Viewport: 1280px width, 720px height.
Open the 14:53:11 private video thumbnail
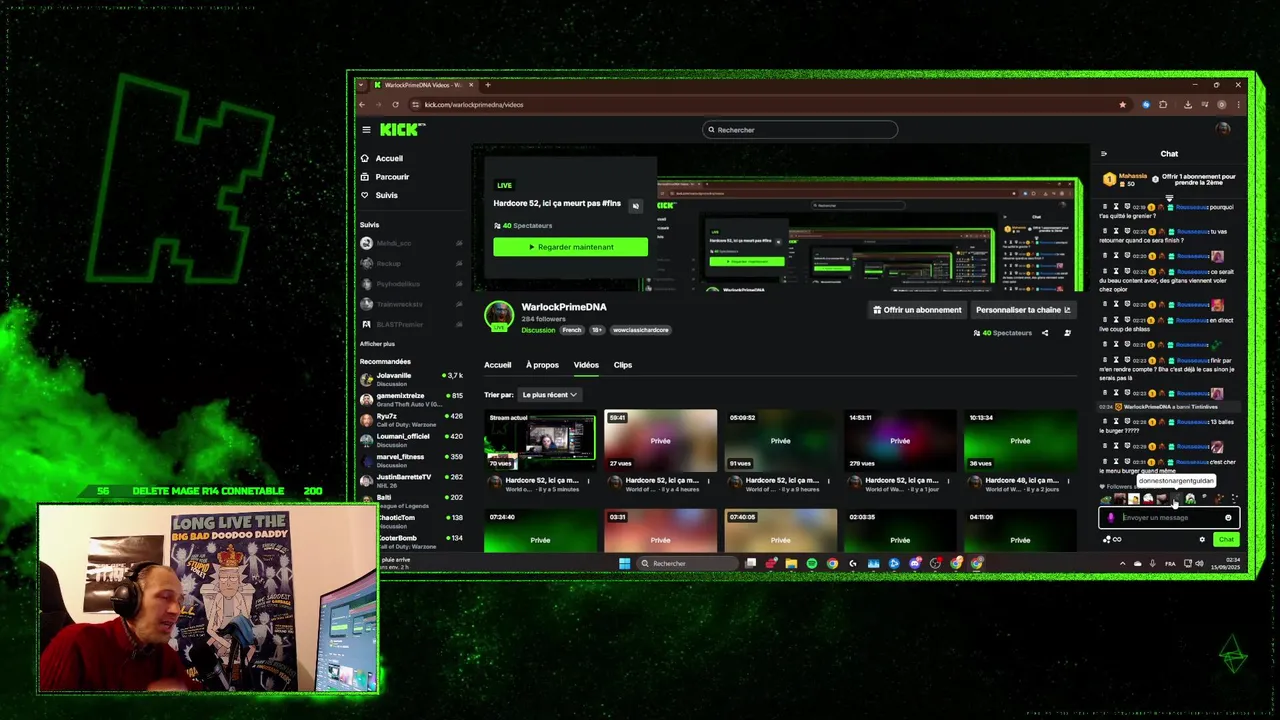pos(900,440)
